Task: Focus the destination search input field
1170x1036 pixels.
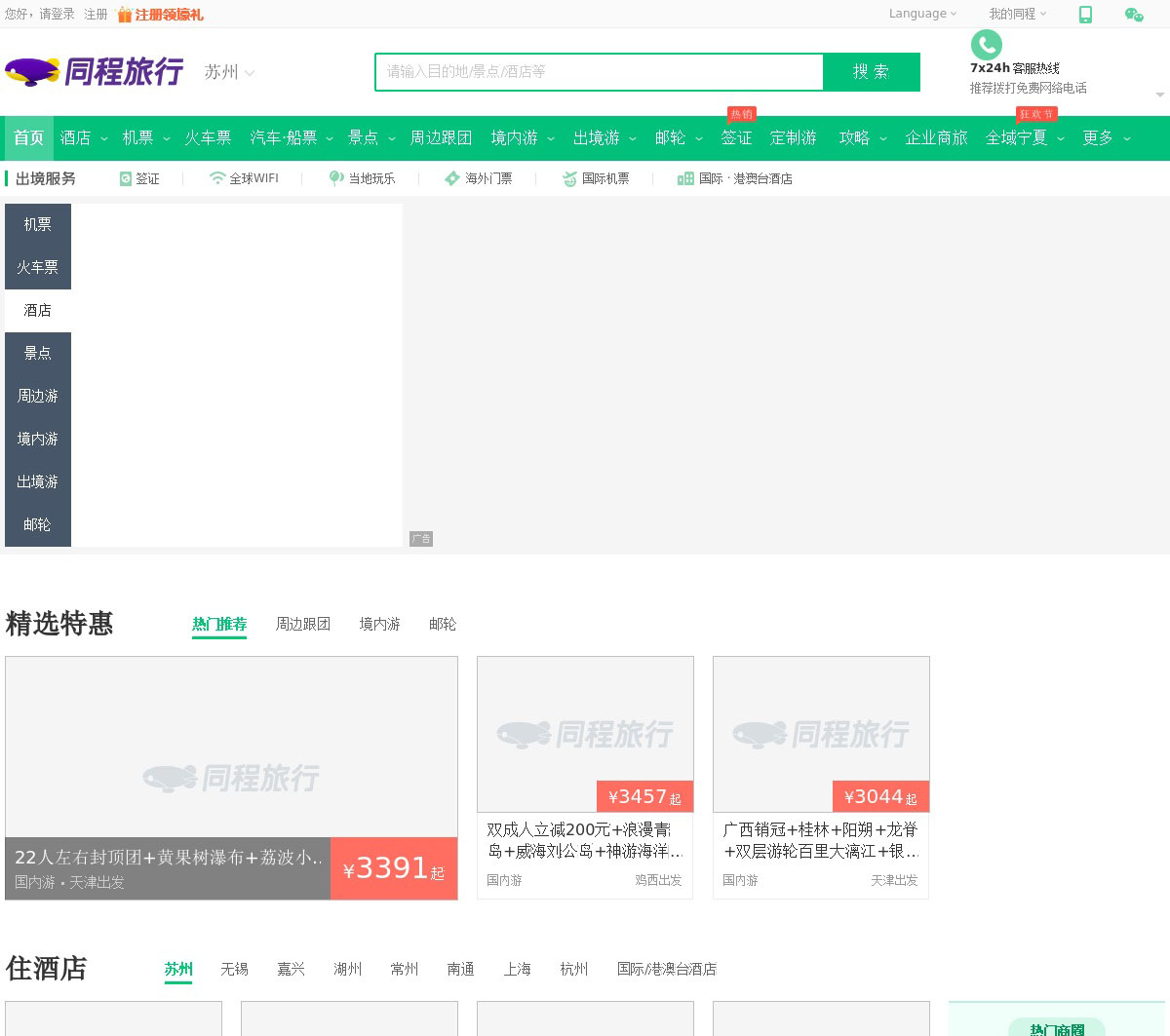Action: click(600, 72)
